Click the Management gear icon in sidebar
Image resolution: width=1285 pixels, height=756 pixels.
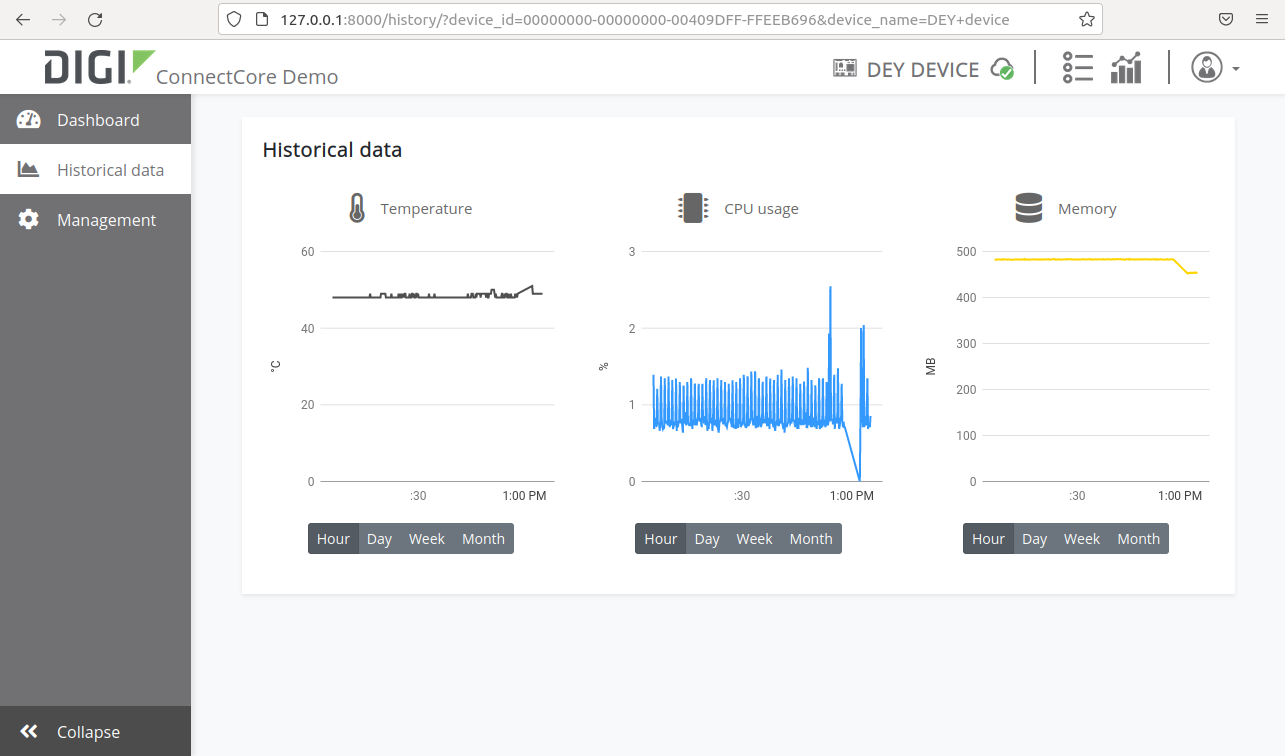29,220
